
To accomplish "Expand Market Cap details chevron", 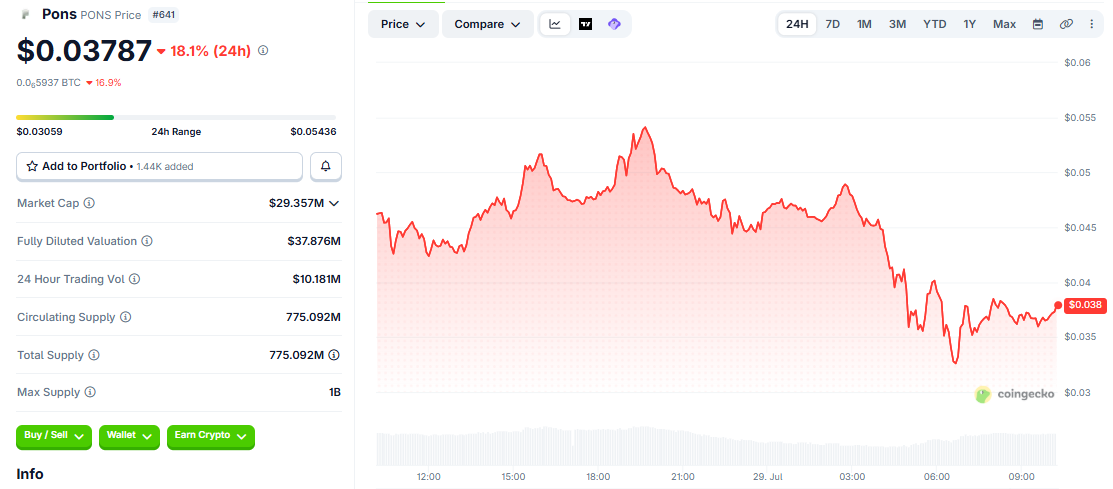I will (x=334, y=204).
